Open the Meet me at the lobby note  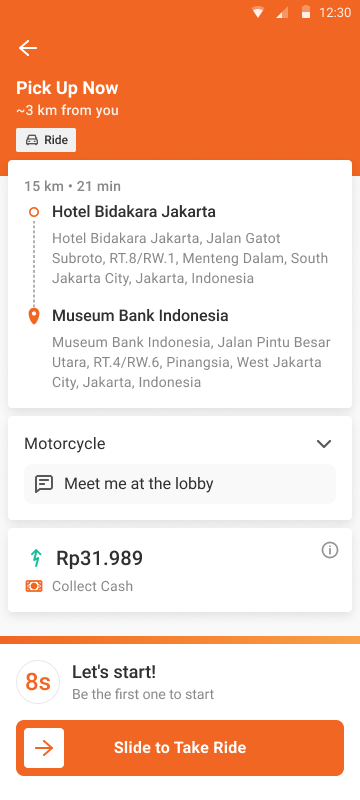(x=180, y=484)
